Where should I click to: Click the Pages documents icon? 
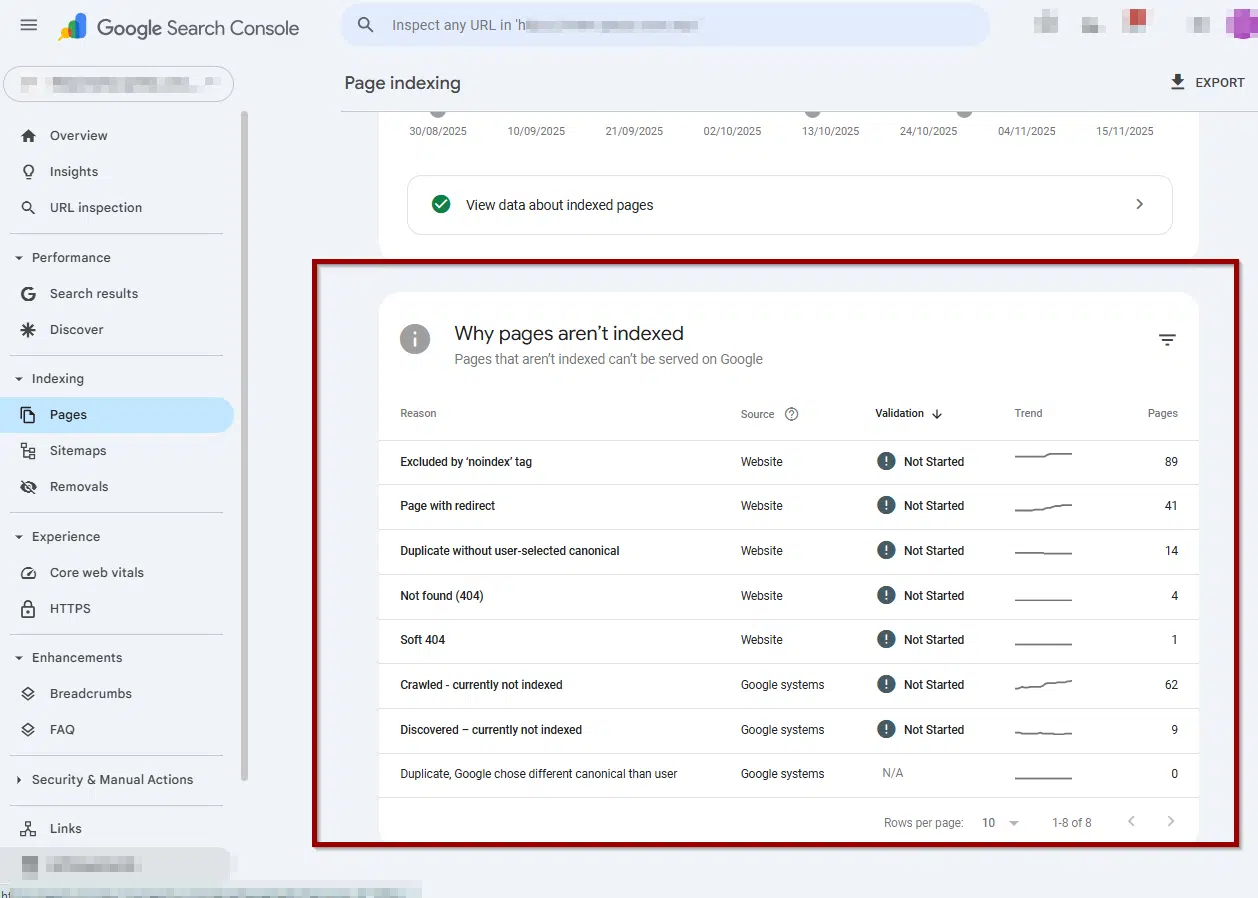pyautogui.click(x=28, y=415)
